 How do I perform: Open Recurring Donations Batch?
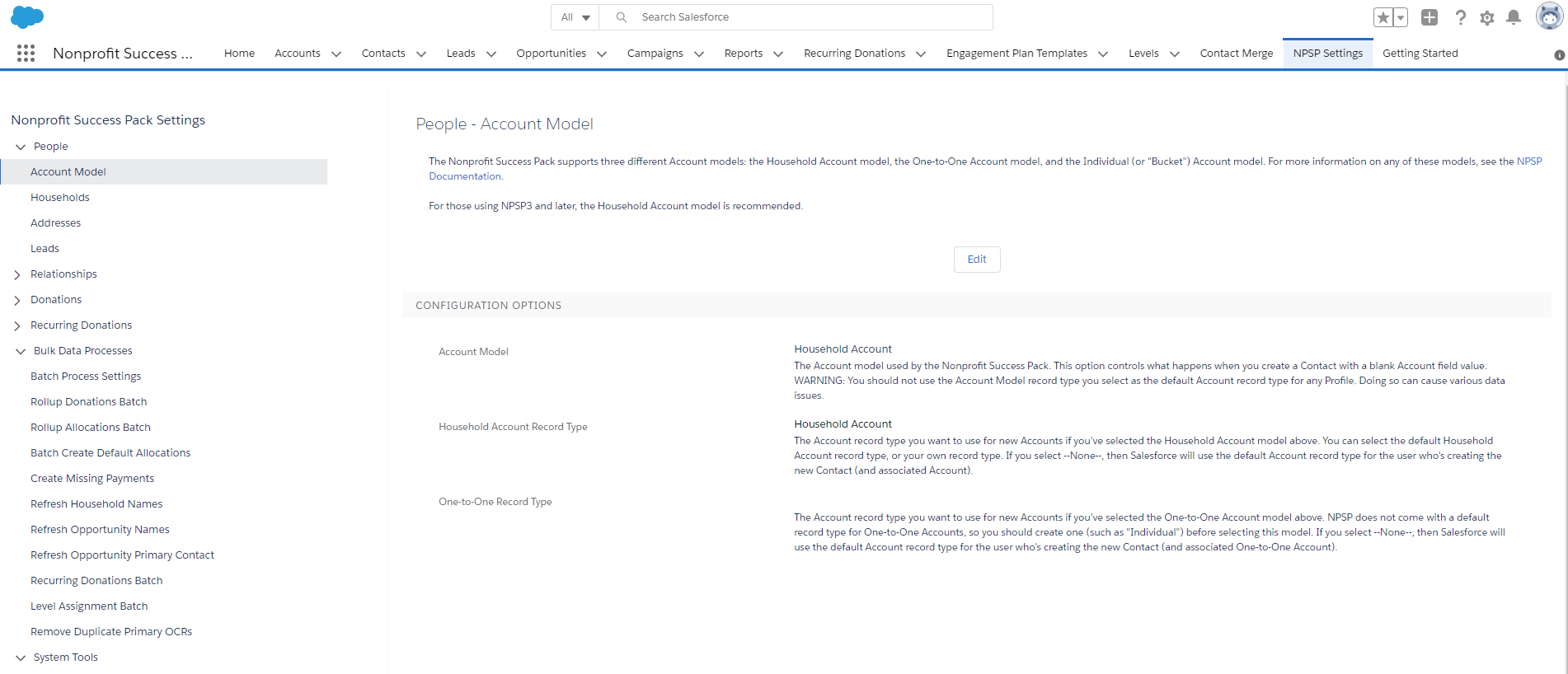click(x=96, y=581)
